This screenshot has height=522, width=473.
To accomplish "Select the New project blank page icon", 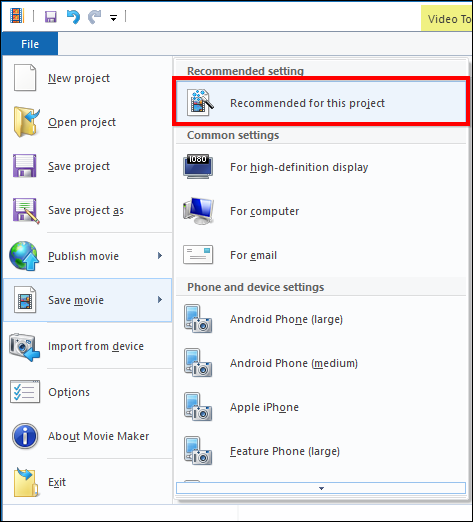I will 25,78.
